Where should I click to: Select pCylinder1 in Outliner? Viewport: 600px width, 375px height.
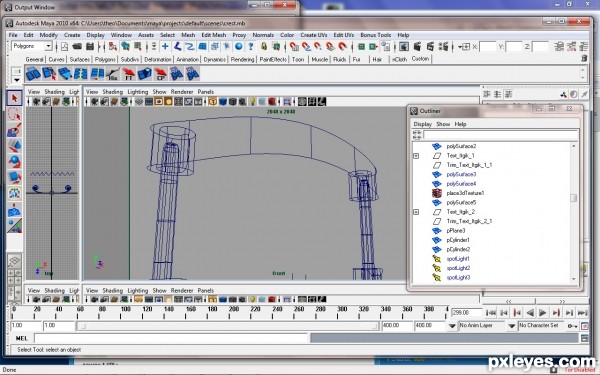tap(458, 240)
